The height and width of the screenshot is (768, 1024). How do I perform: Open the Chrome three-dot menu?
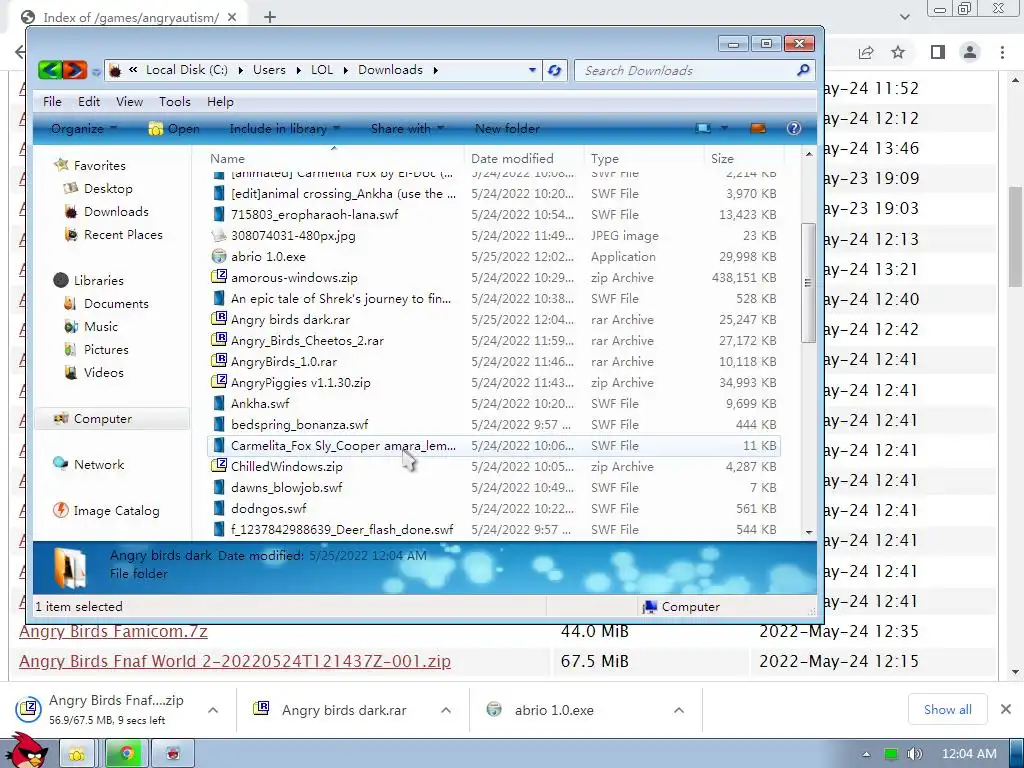pyautogui.click(x=1002, y=52)
